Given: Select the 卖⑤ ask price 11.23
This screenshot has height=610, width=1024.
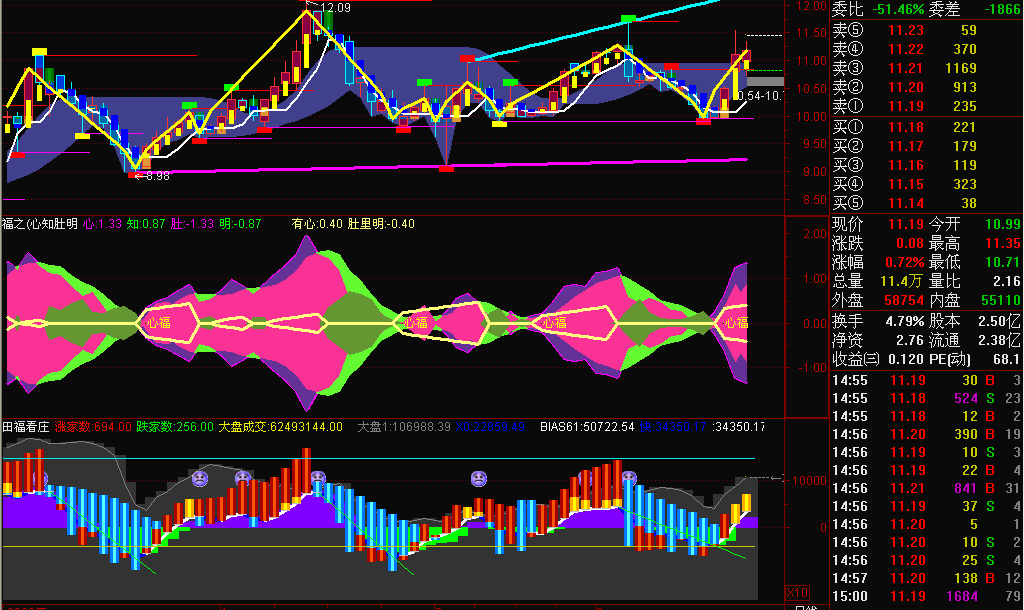Looking at the screenshot, I should (906, 30).
